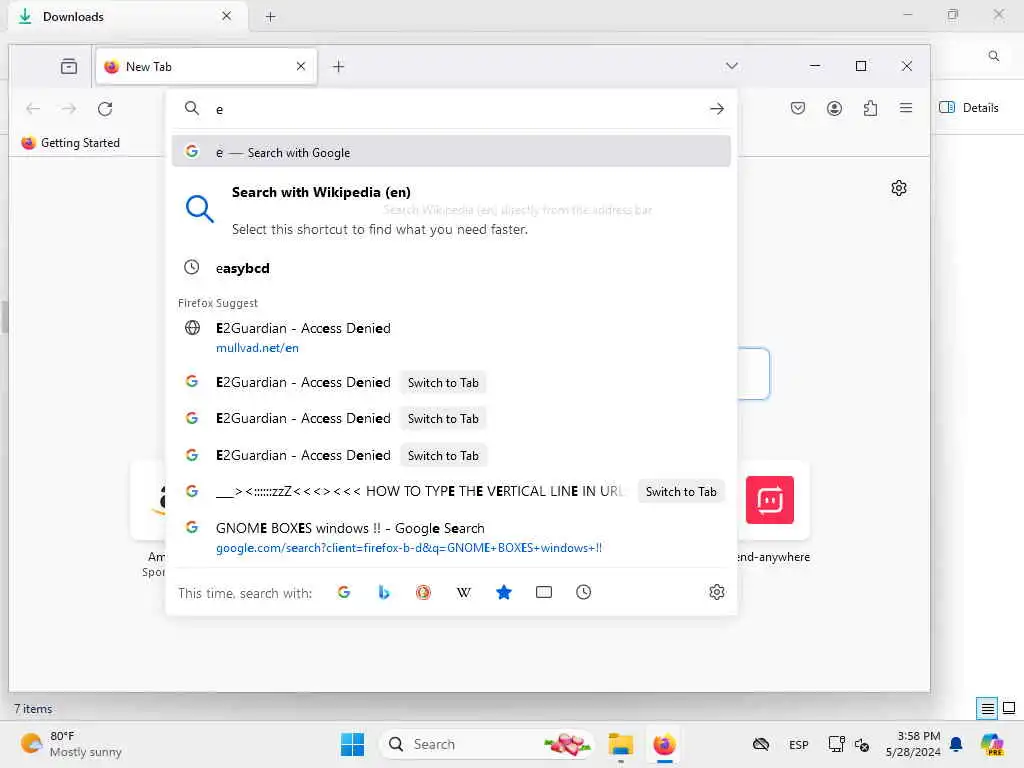The height and width of the screenshot is (768, 1024).
Task: Search this time with Google icon
Action: pyautogui.click(x=344, y=592)
